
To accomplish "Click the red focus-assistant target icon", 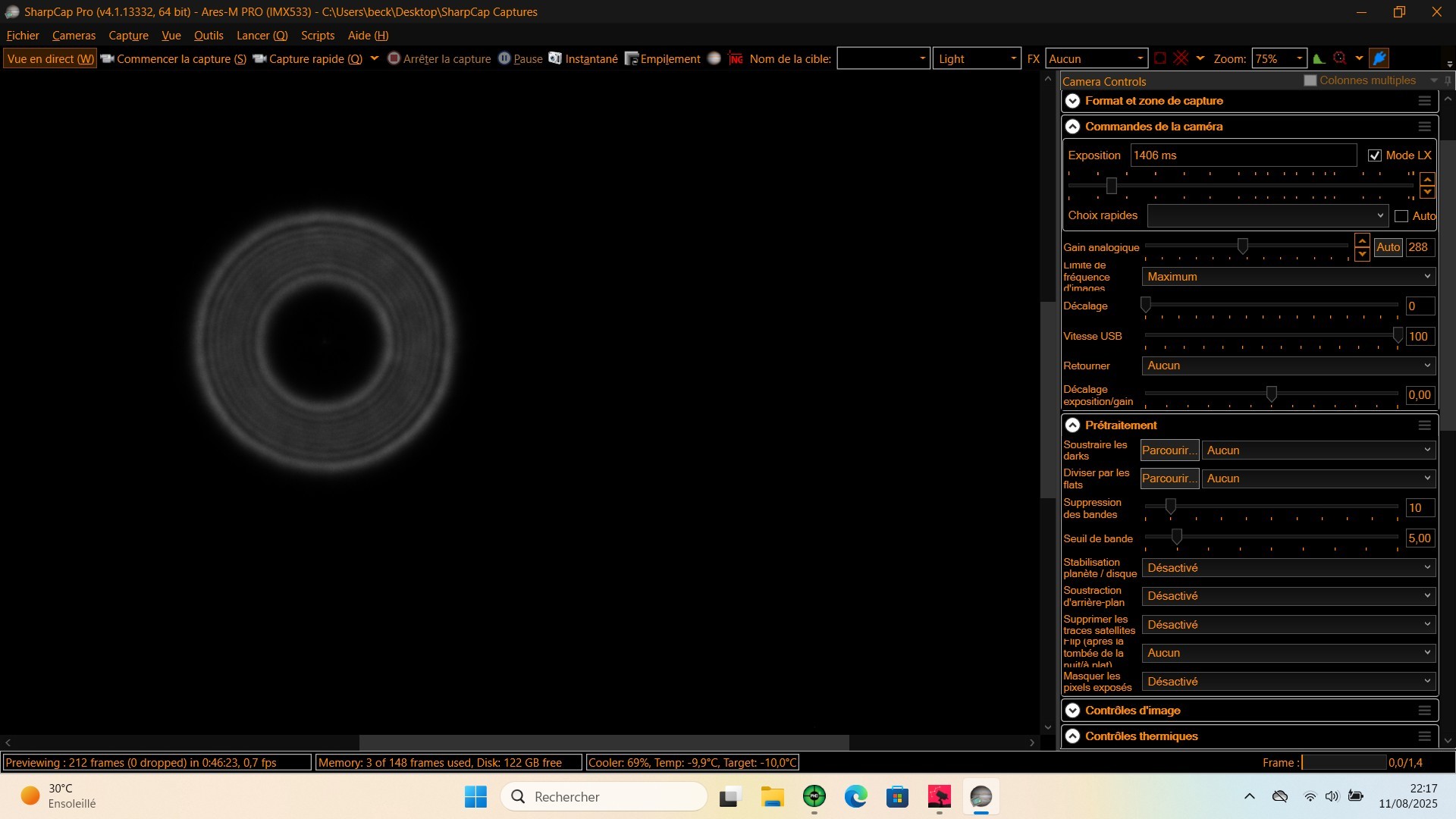I will tap(1340, 58).
